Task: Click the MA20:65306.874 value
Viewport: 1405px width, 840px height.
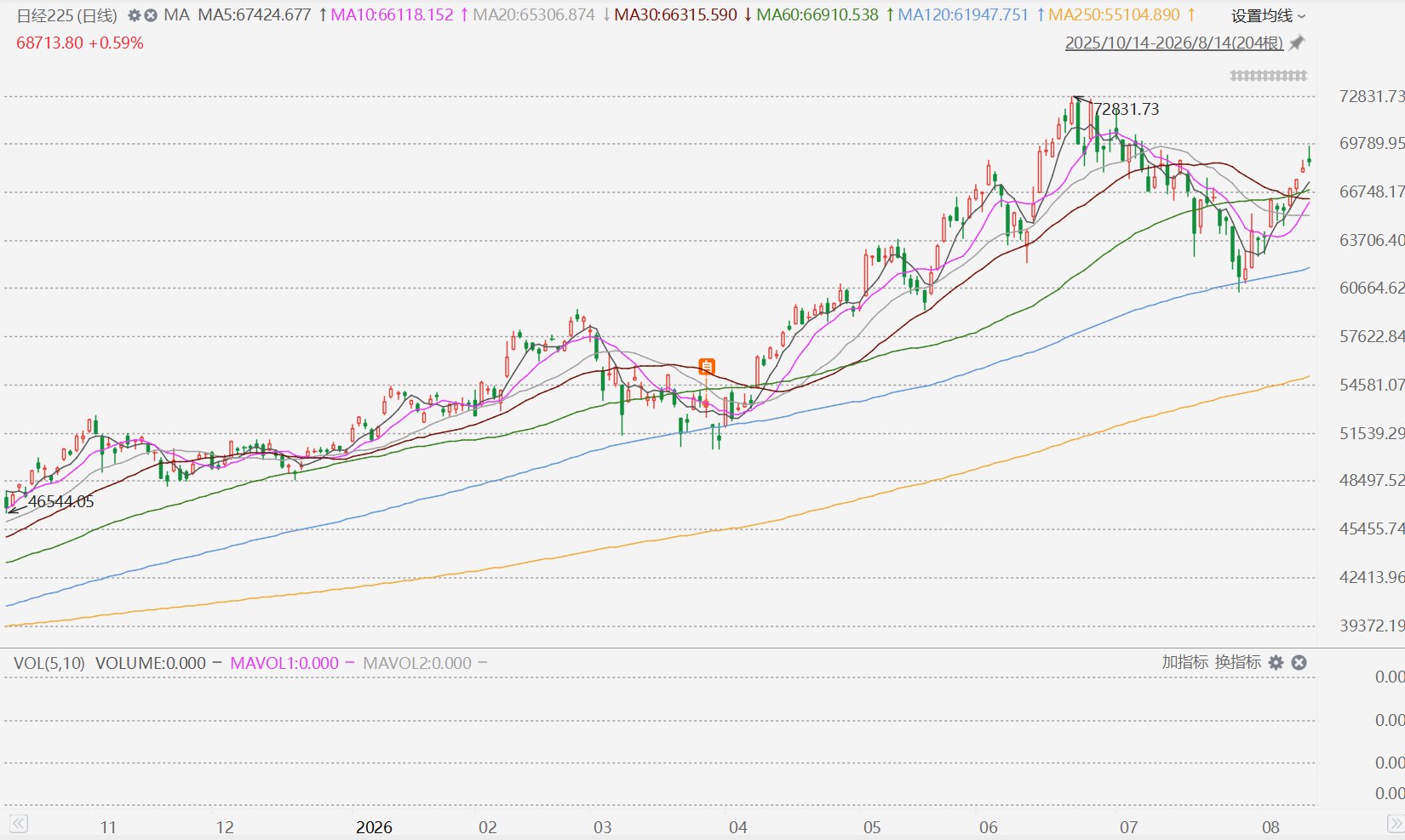Action: [534, 15]
